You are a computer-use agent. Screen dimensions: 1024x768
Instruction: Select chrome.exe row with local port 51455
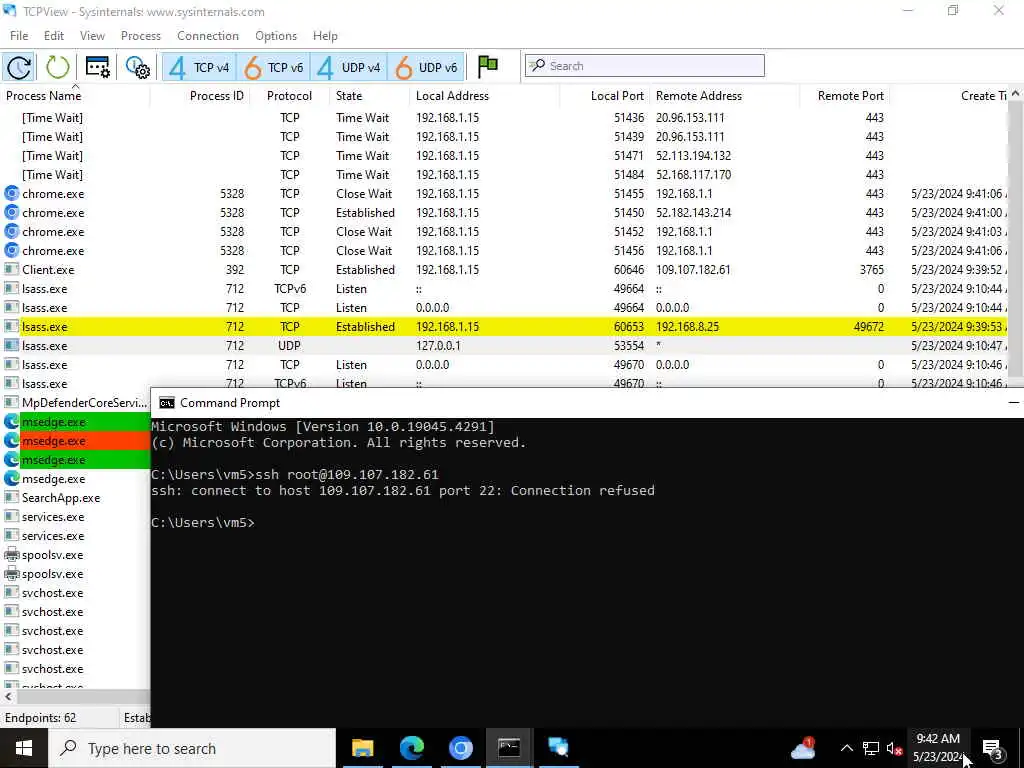504,194
